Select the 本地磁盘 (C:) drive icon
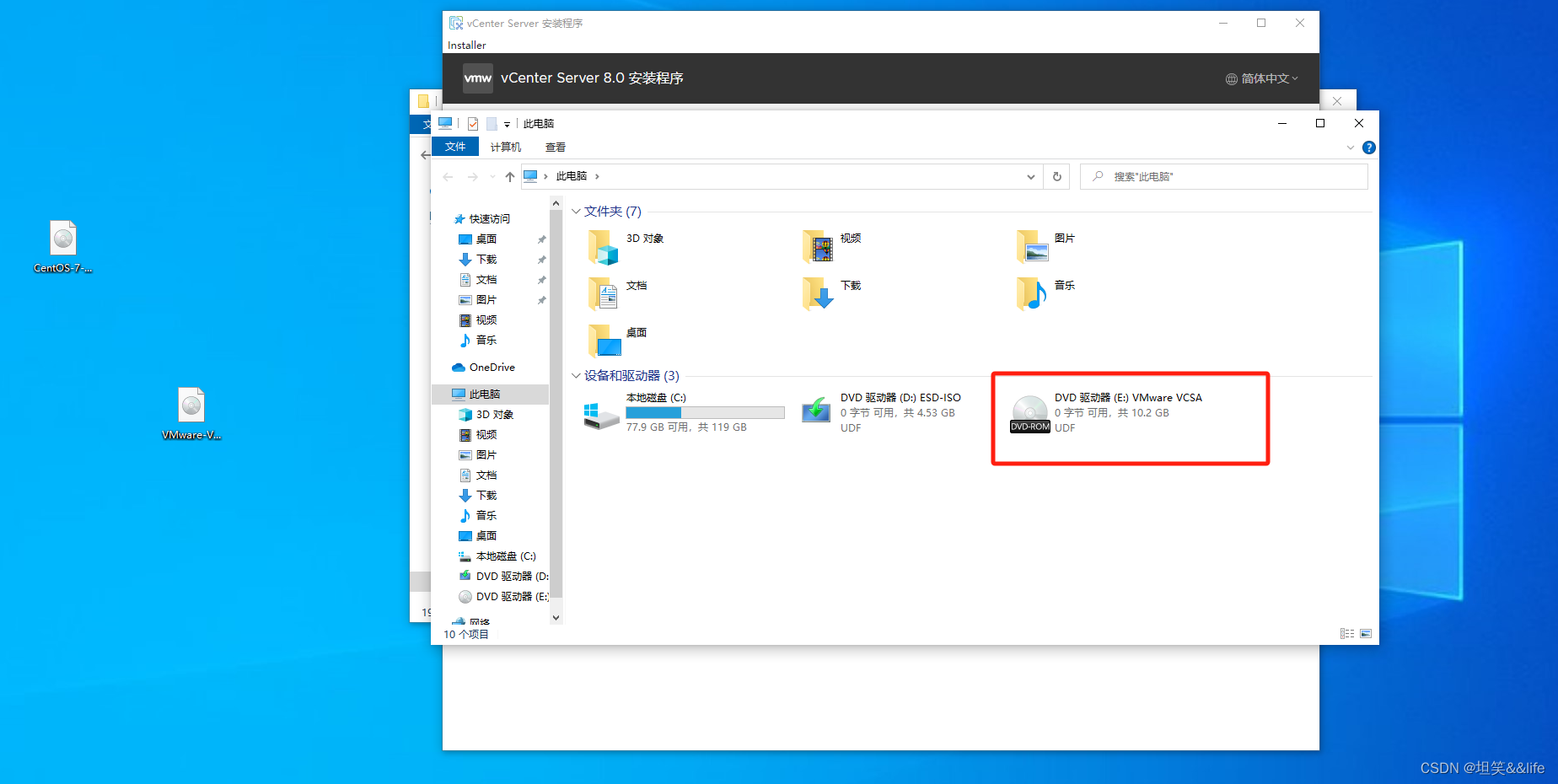Viewport: 1558px width, 784px height. click(x=602, y=414)
